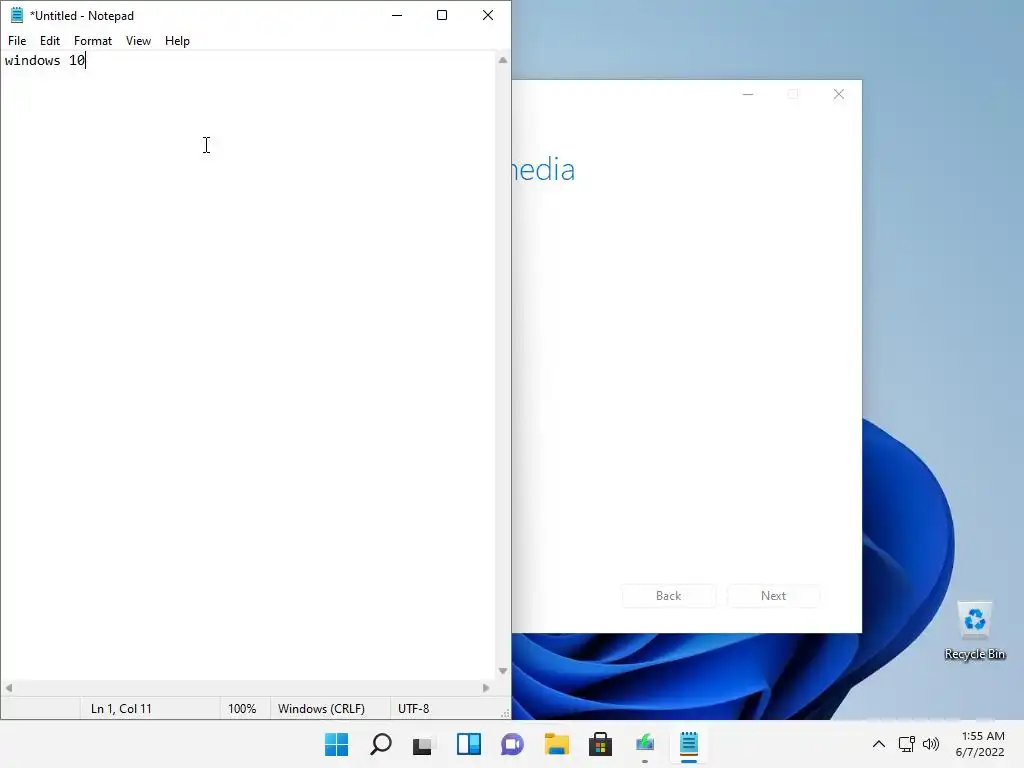Click the Notepad app icon in title bar
This screenshot has width=1024, height=768.
(x=17, y=15)
